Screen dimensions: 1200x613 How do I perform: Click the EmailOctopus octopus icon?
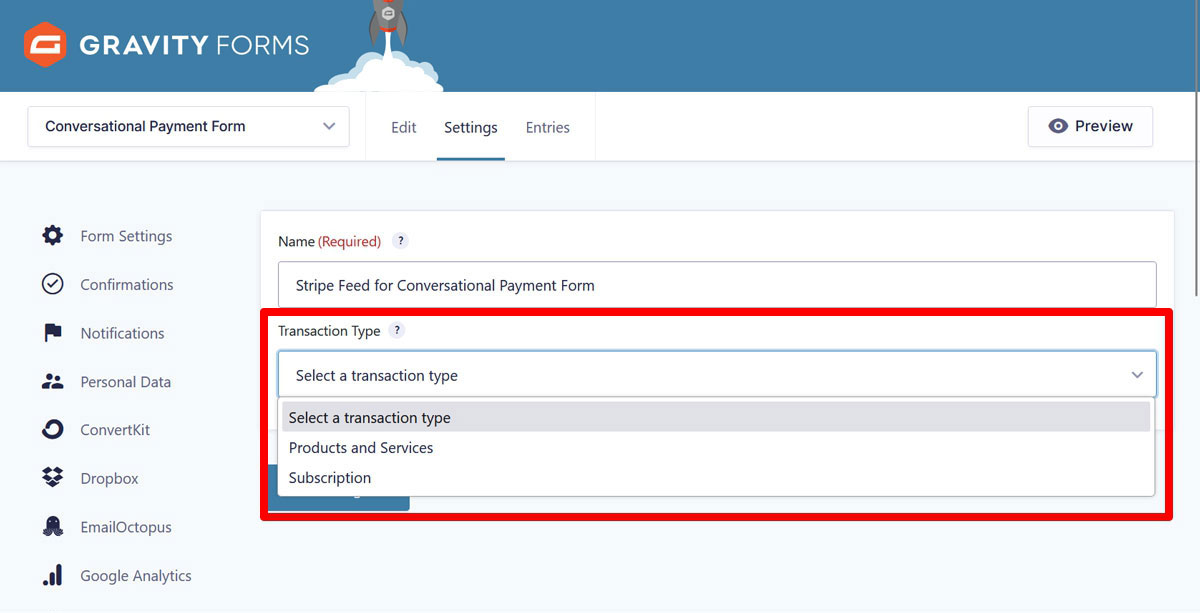(52, 527)
